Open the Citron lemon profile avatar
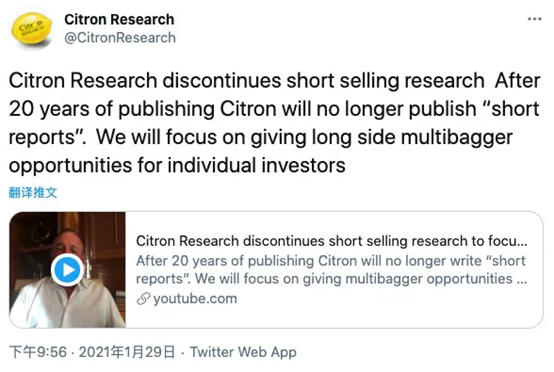Viewport: 554px width, 372px height. click(32, 30)
